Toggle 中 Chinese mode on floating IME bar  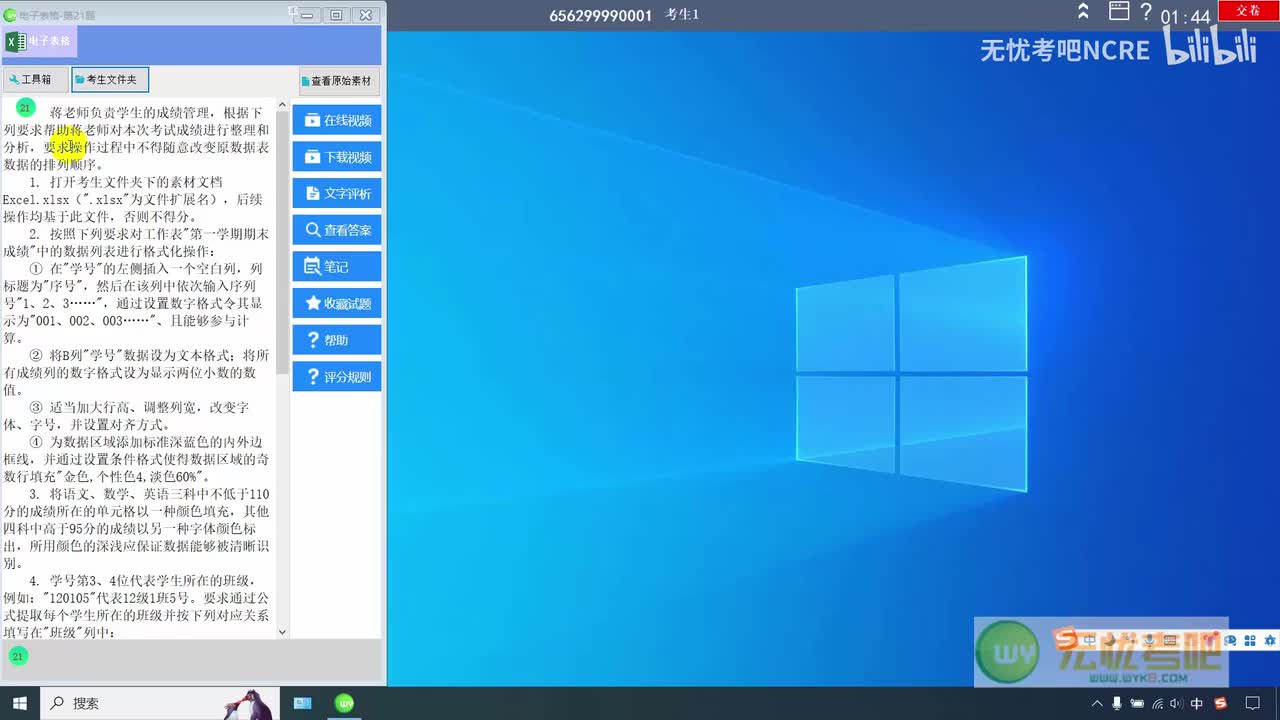[1090, 640]
